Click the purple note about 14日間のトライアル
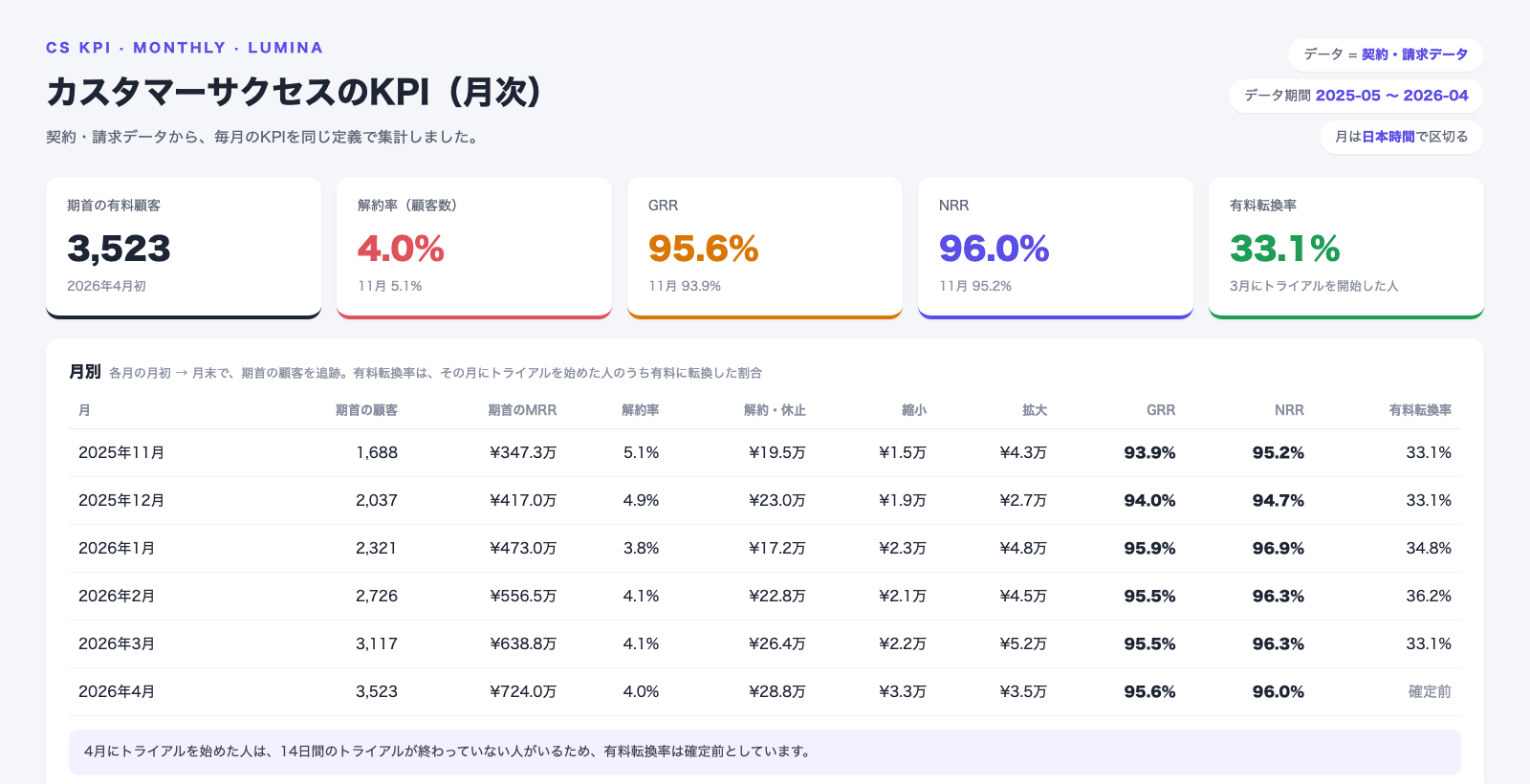 [765, 751]
